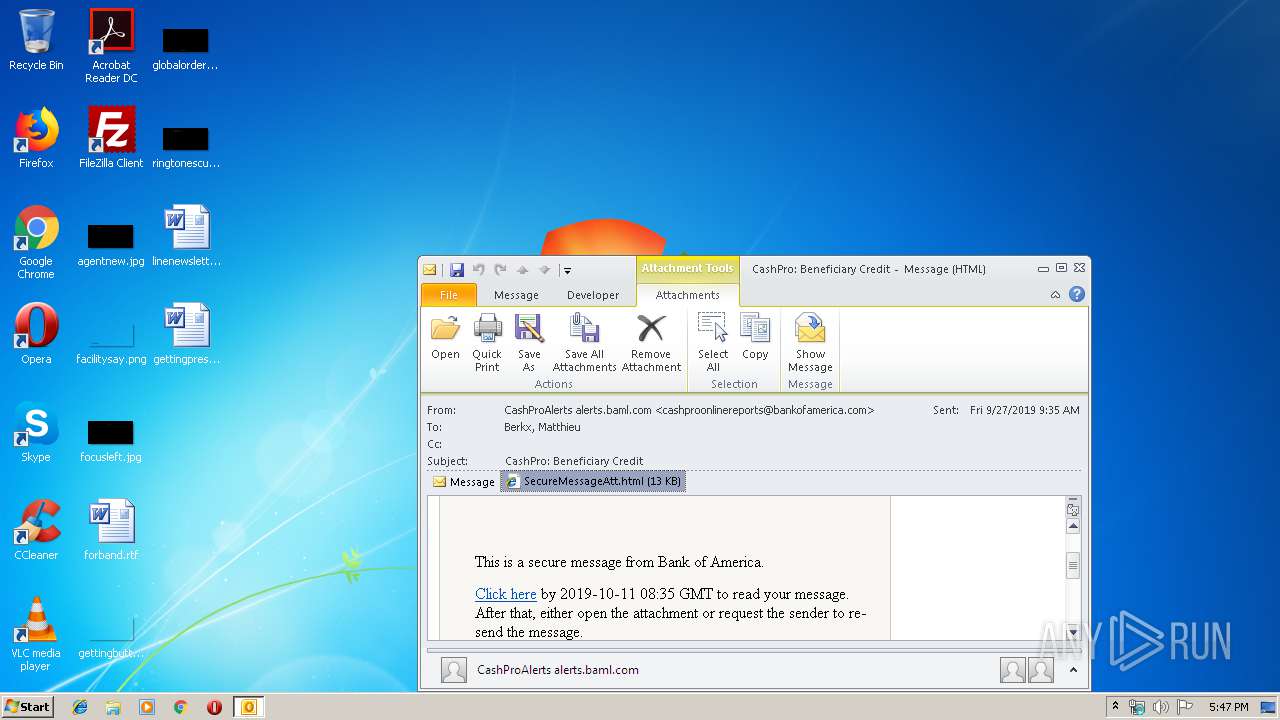
Task: Launch the FileZilla Client shortcut
Action: (111, 138)
